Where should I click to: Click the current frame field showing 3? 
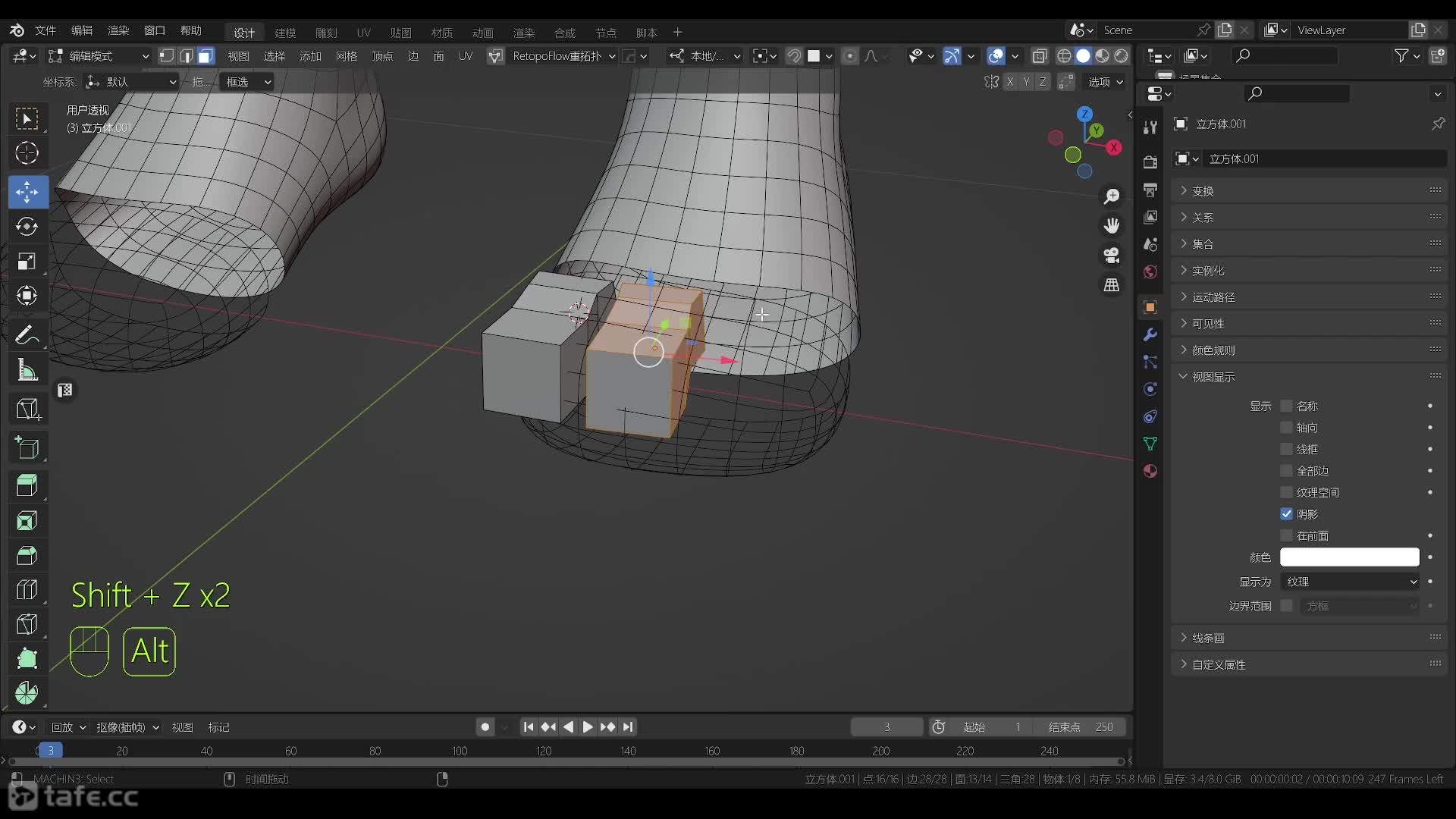pos(886,727)
